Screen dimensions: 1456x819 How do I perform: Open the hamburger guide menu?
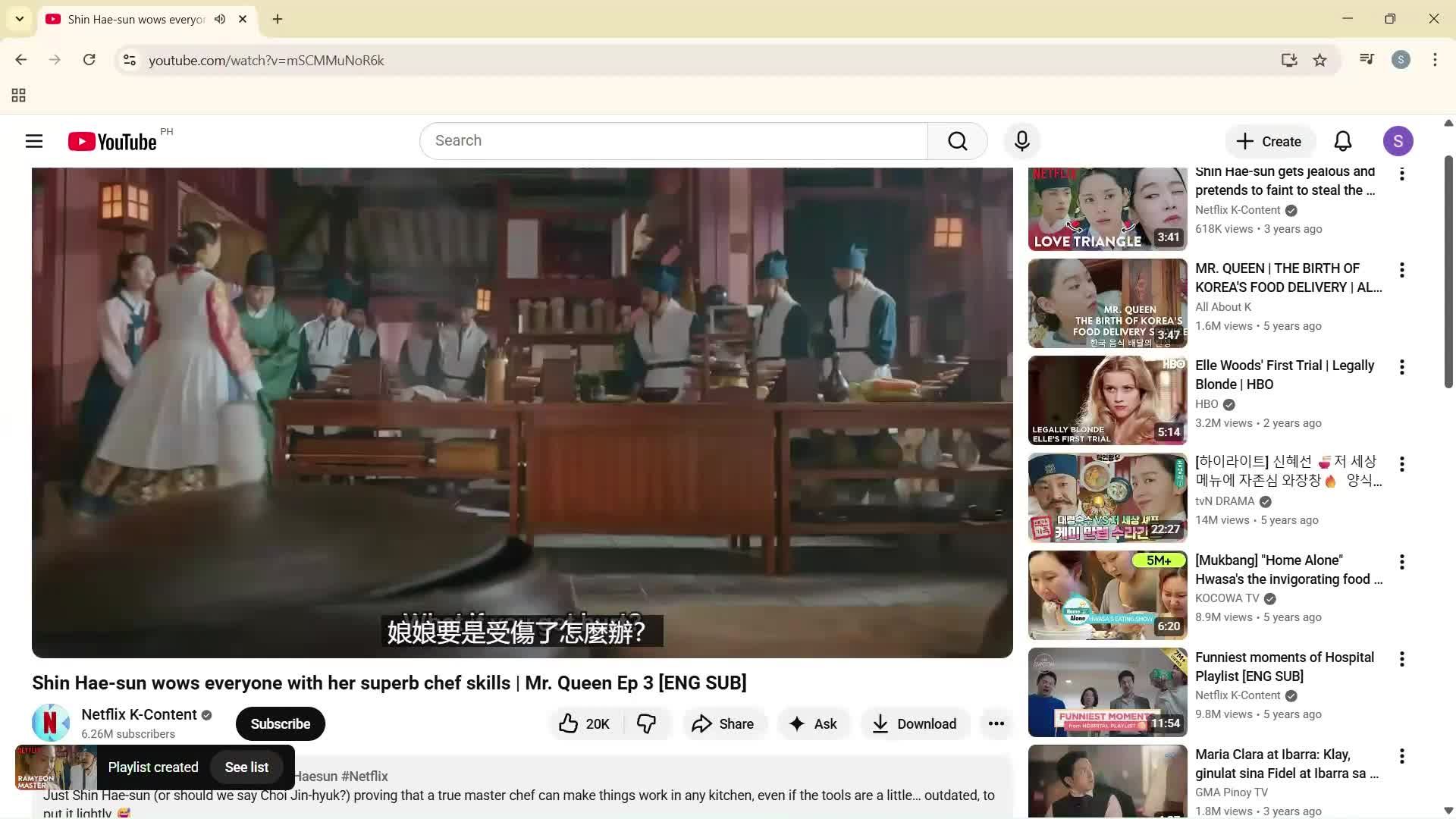[x=34, y=141]
